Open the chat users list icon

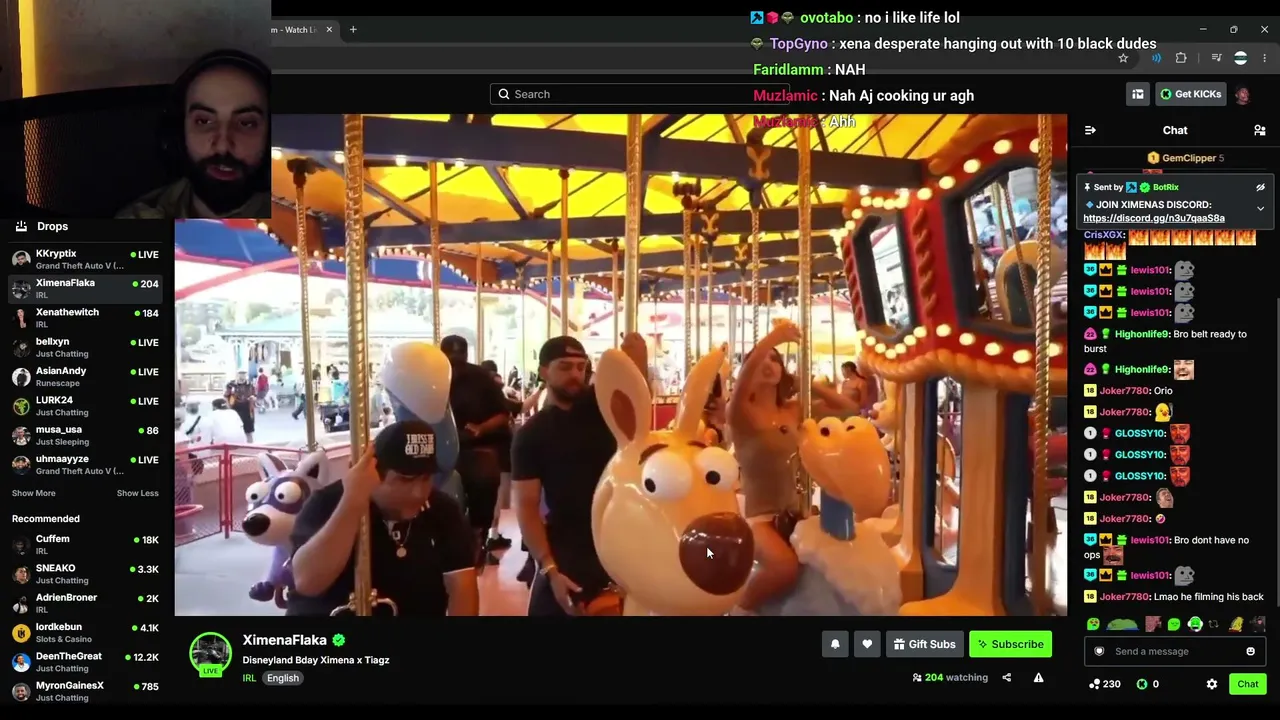1260,130
